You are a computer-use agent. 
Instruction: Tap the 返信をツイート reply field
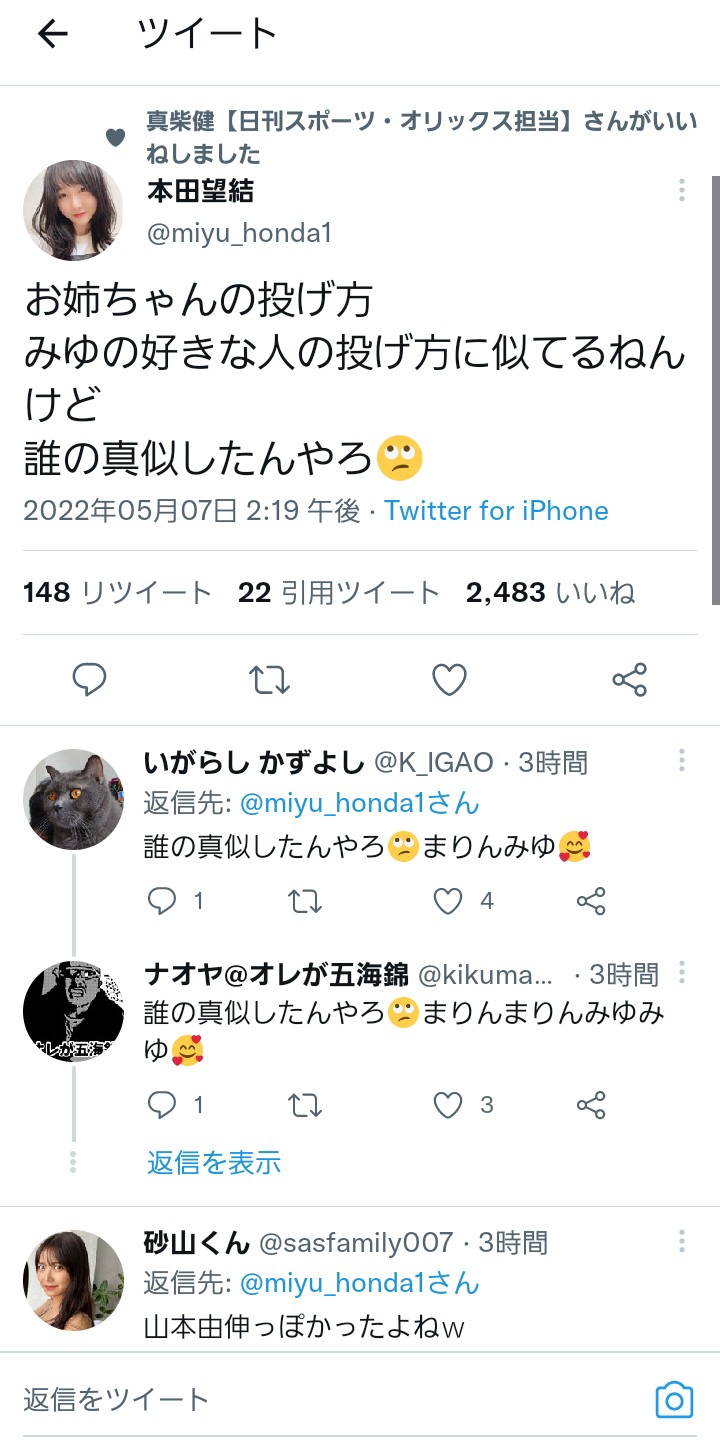[300, 1399]
